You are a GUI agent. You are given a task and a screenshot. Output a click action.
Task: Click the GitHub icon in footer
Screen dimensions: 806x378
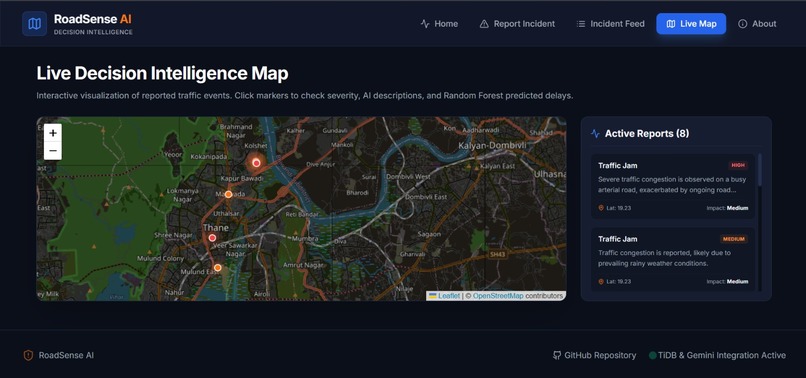coord(557,355)
